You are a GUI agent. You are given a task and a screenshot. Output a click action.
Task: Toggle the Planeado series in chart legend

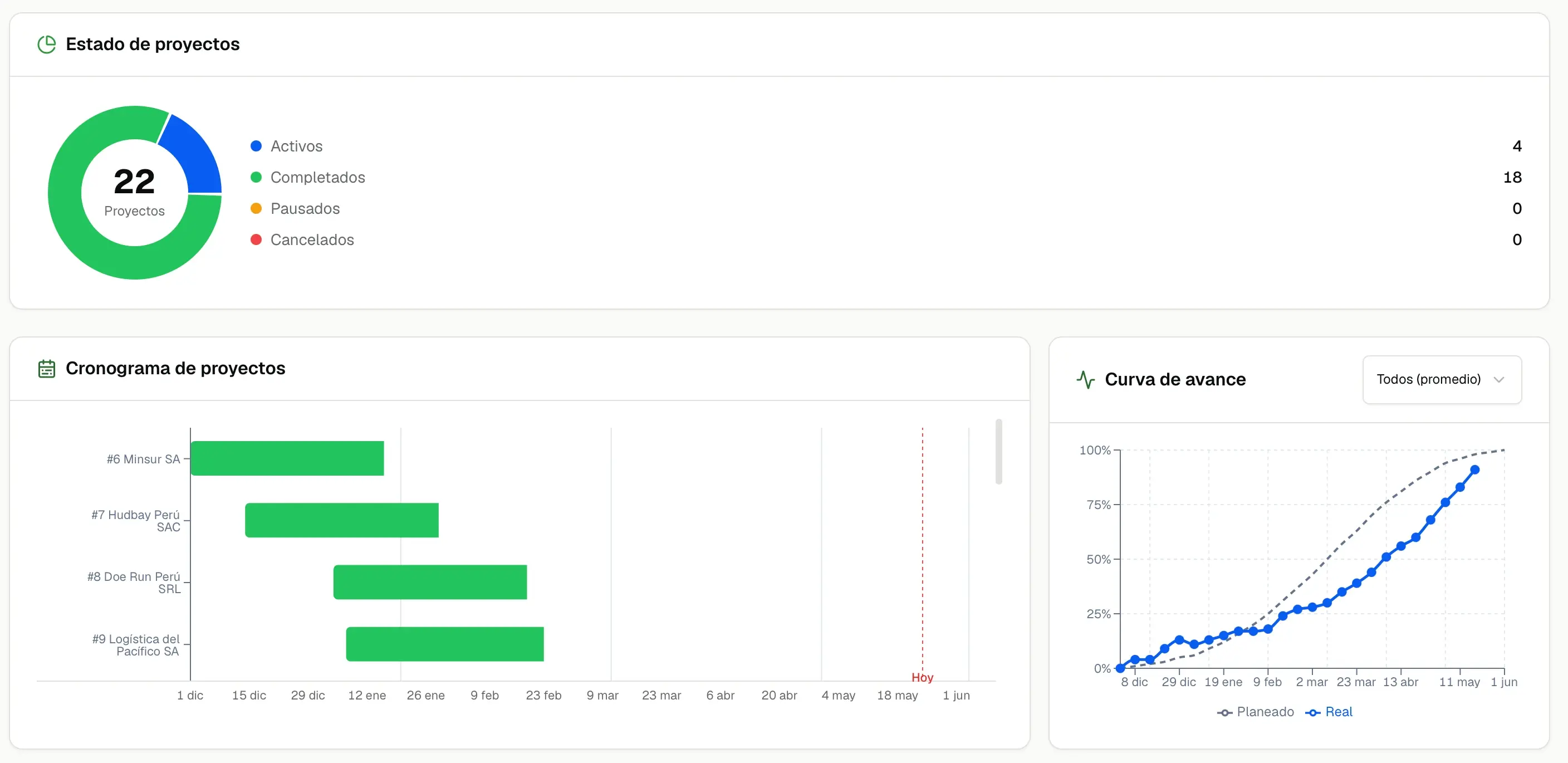click(1255, 712)
